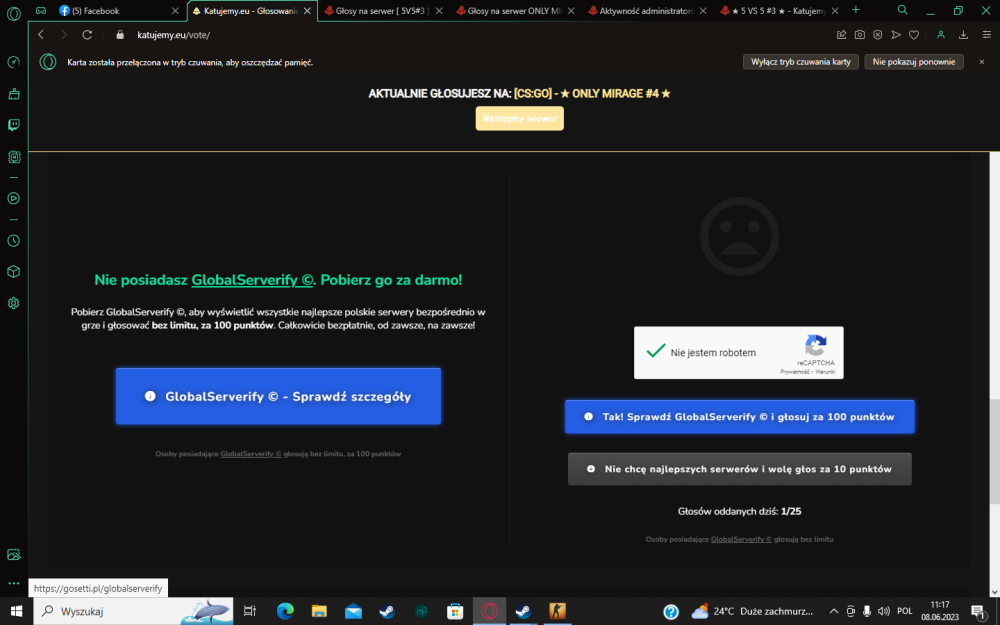This screenshot has width=1000, height=625.
Task: Open GX Corner gamepad icon
Action: pyautogui.click(x=41, y=10)
